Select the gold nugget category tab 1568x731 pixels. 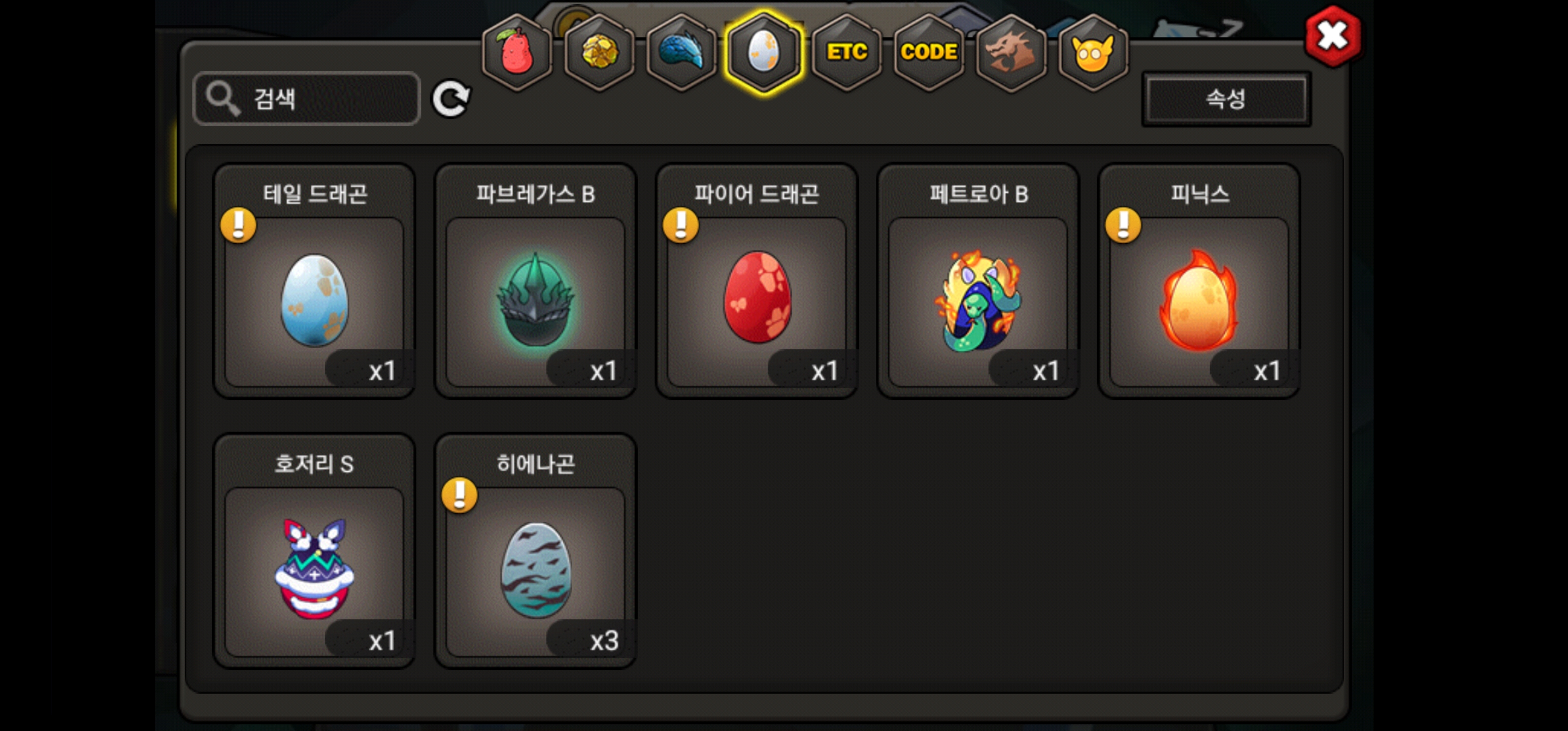(x=600, y=53)
